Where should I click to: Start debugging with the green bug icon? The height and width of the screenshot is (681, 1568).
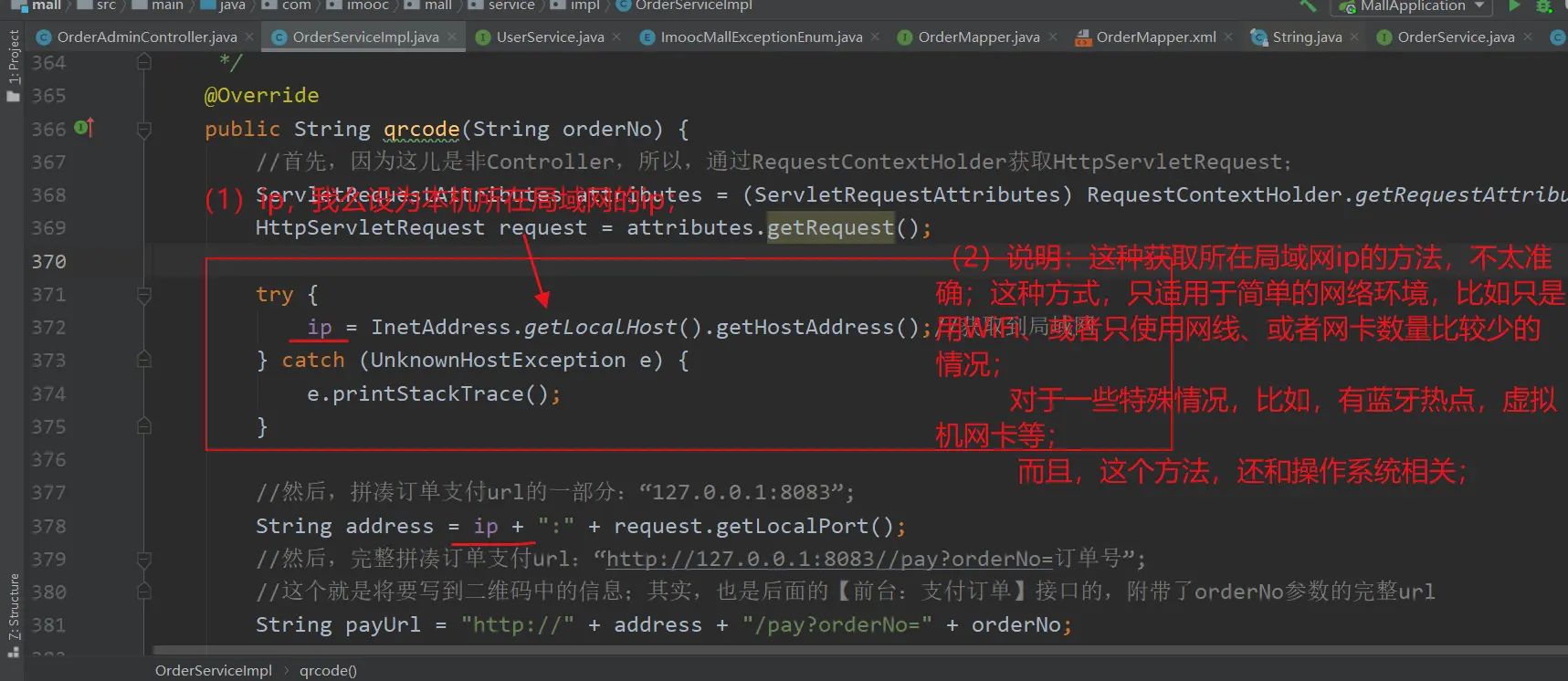pyautogui.click(x=1544, y=5)
